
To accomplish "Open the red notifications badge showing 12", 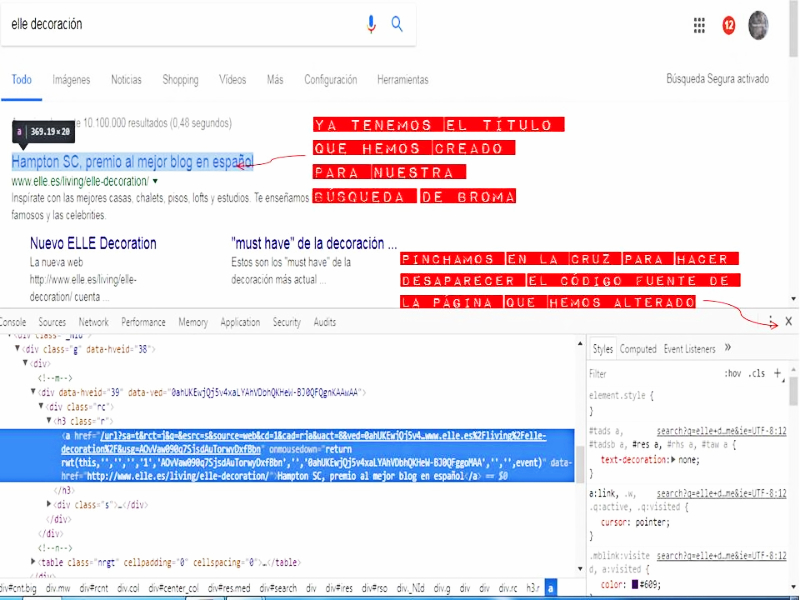I will coord(729,25).
